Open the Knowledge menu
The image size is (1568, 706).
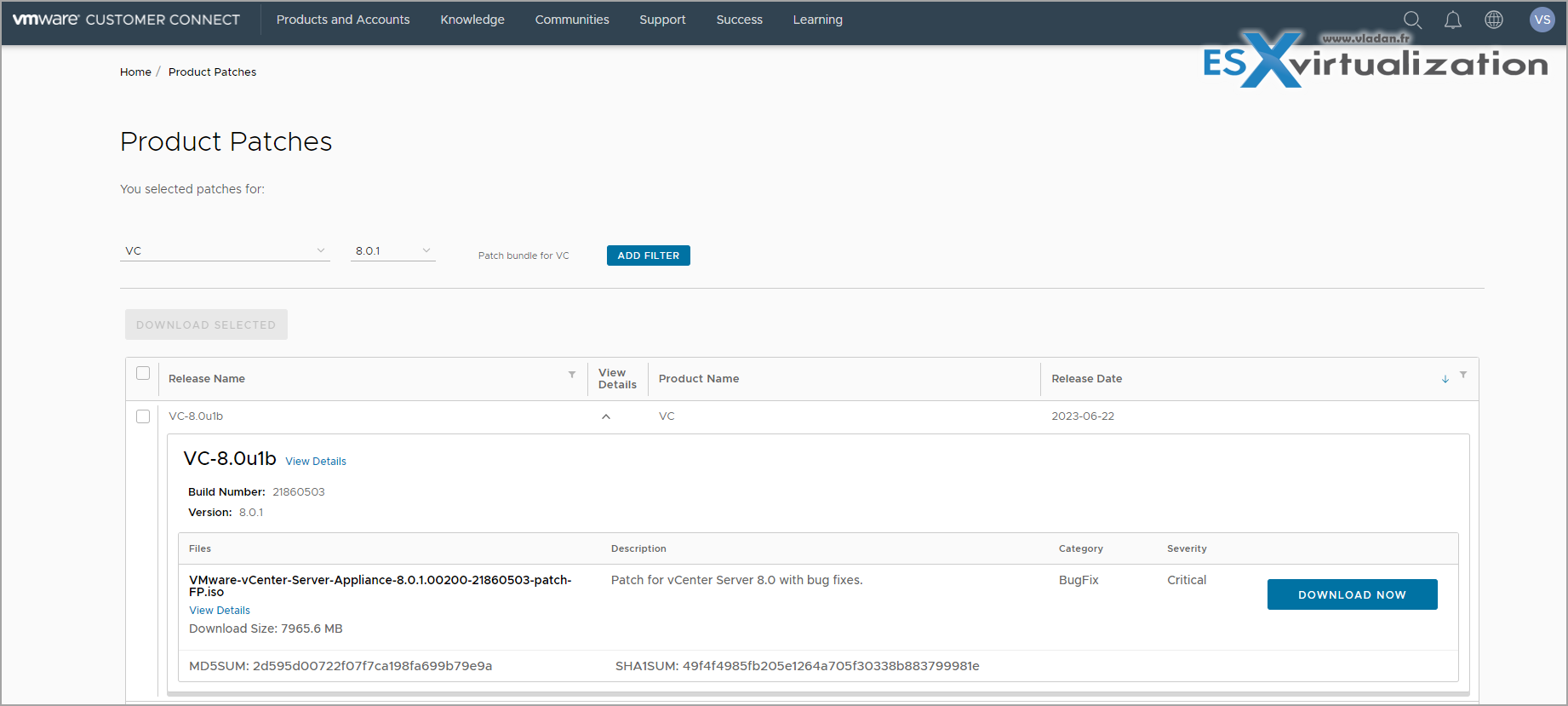pyautogui.click(x=472, y=20)
